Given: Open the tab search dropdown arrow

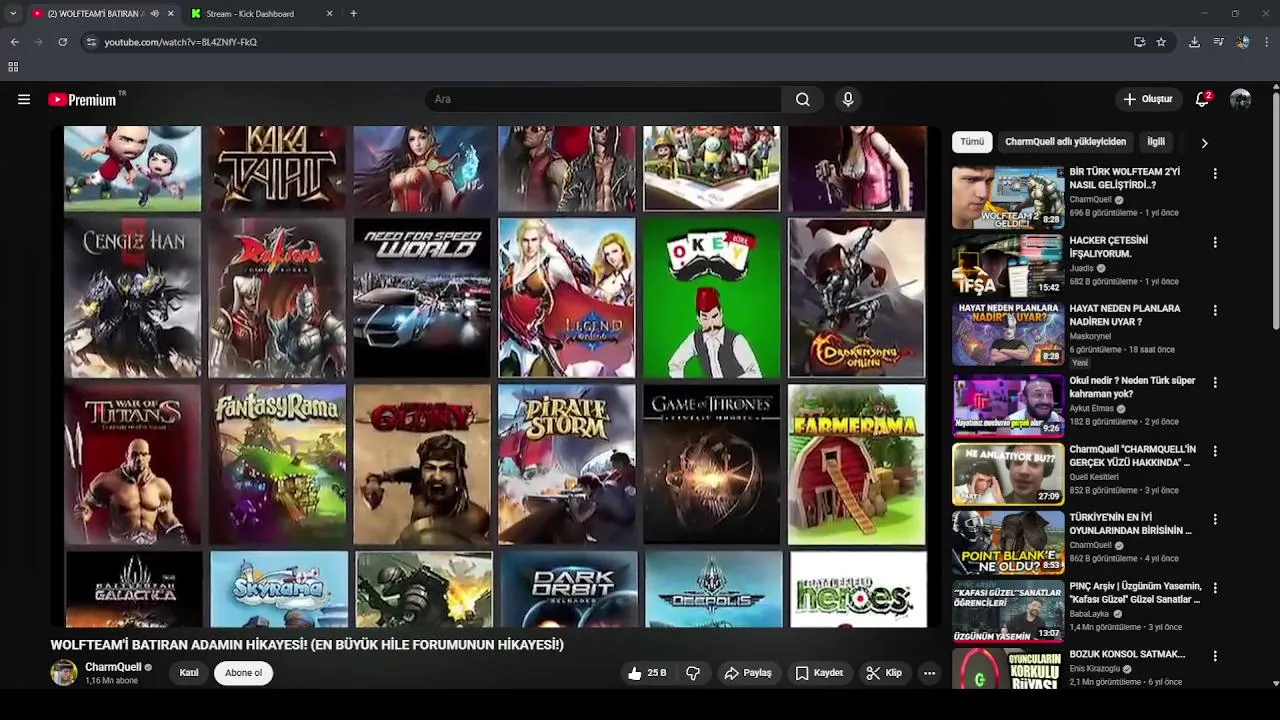Looking at the screenshot, I should point(13,14).
